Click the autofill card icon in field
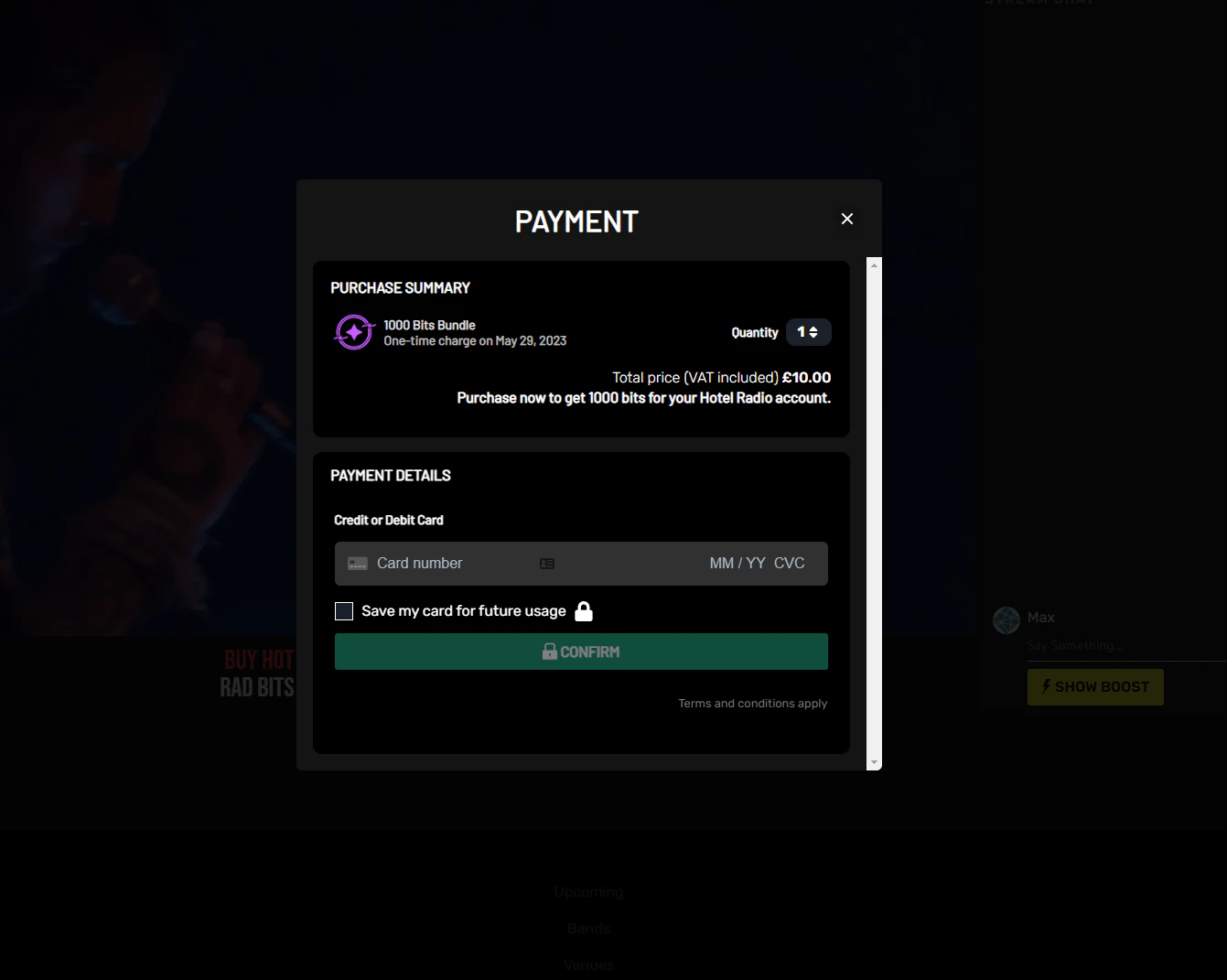The width and height of the screenshot is (1227, 980). tap(547, 564)
